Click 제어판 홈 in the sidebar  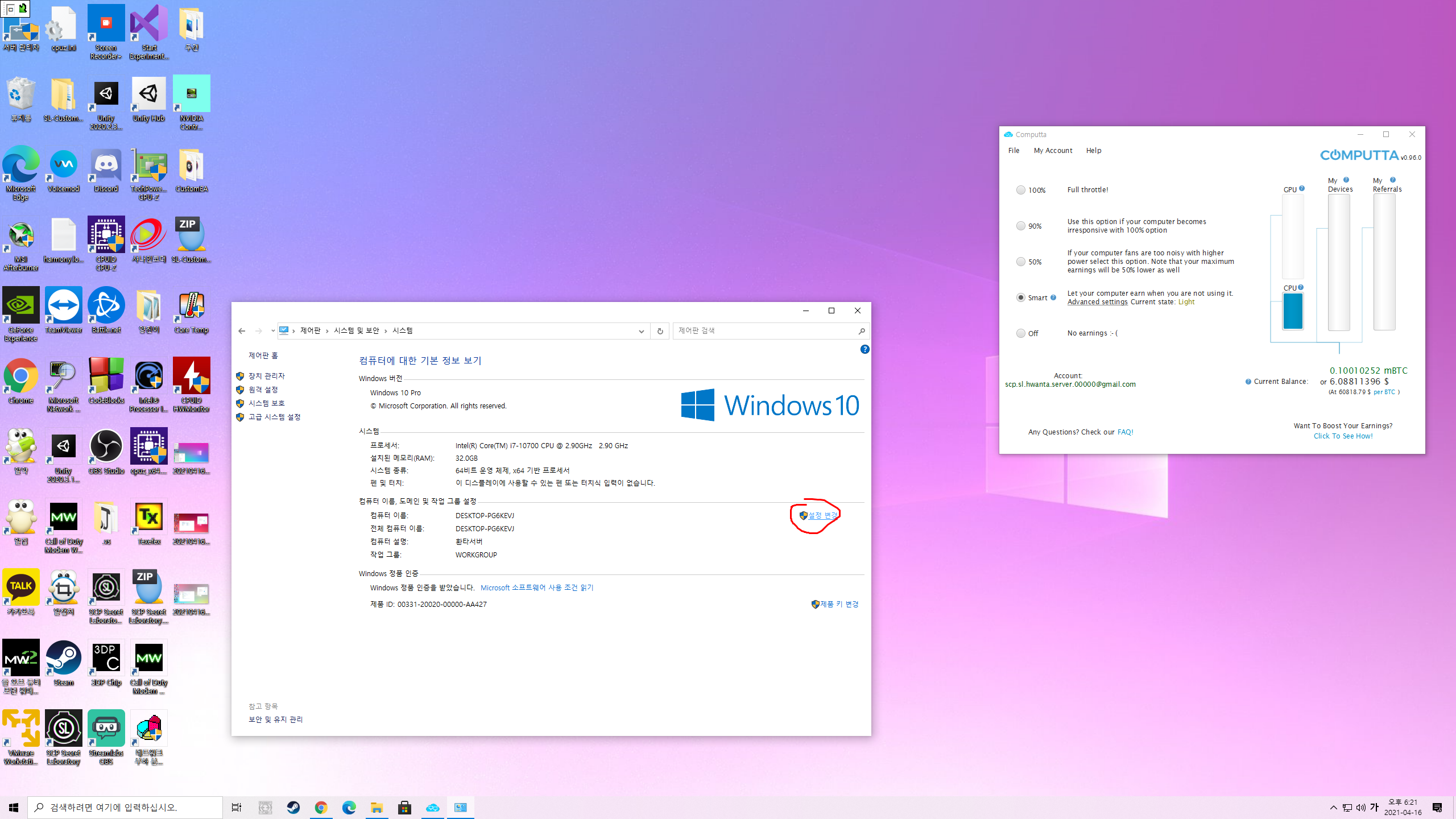click(x=263, y=355)
